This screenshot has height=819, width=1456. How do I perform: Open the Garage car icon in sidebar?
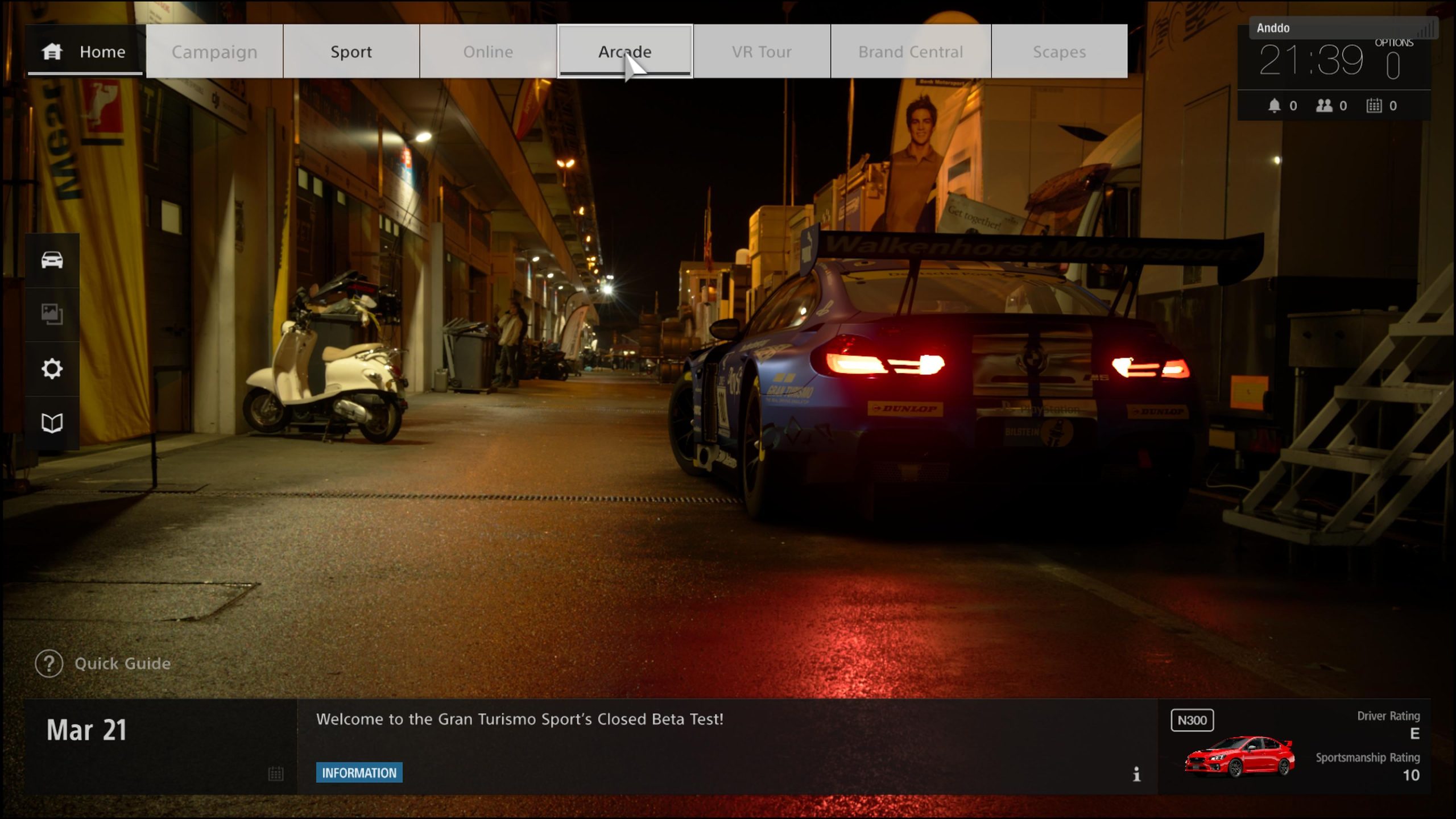coord(52,260)
